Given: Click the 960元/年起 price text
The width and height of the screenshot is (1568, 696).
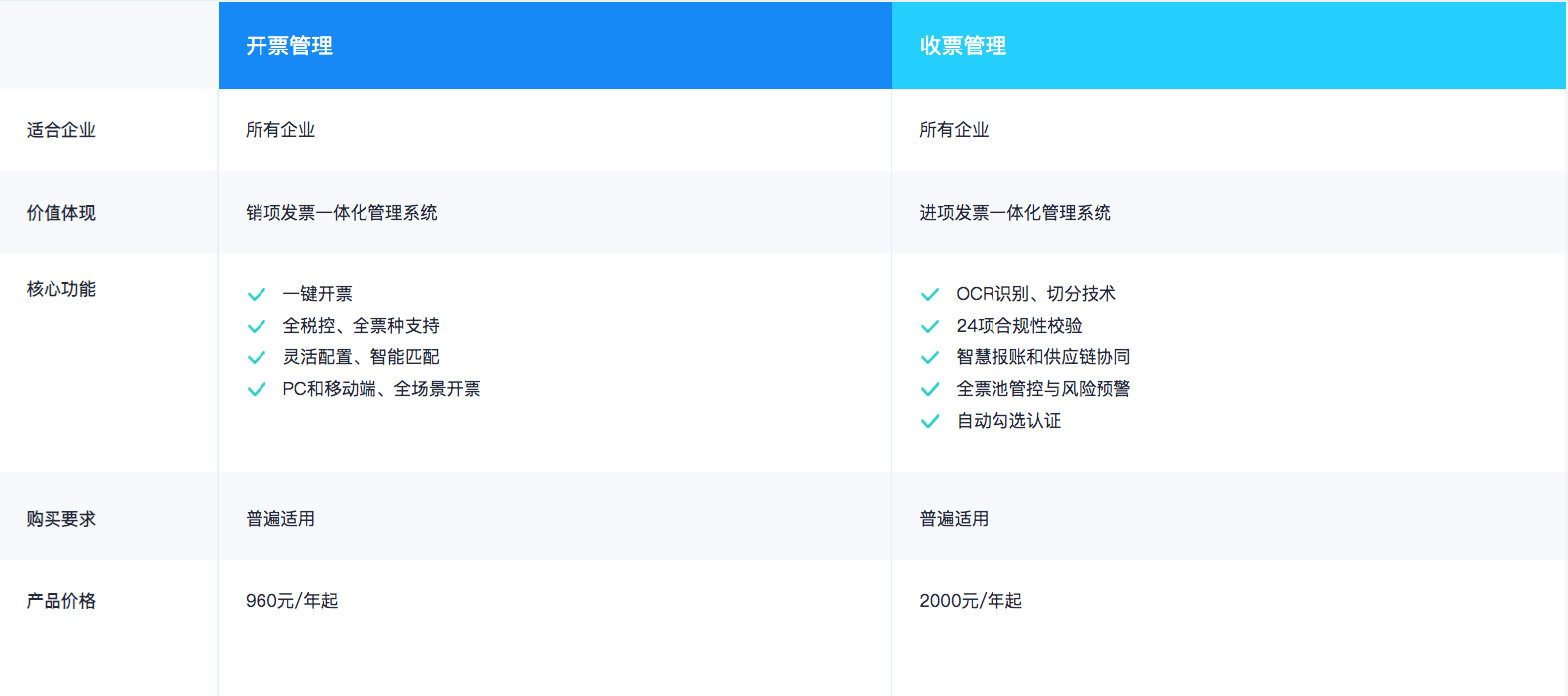Looking at the screenshot, I should [x=292, y=601].
